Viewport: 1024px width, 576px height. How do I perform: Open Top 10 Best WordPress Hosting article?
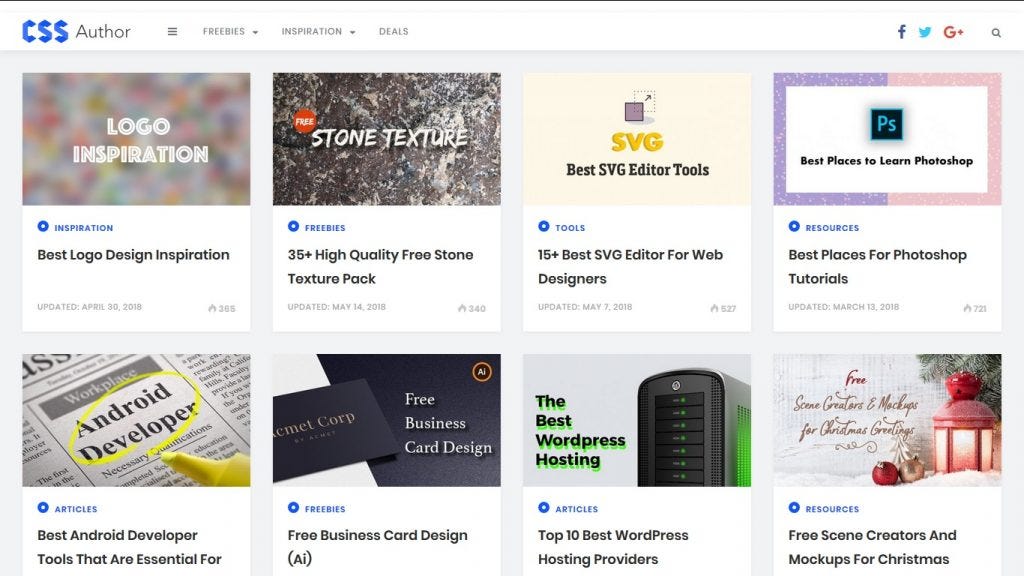613,547
